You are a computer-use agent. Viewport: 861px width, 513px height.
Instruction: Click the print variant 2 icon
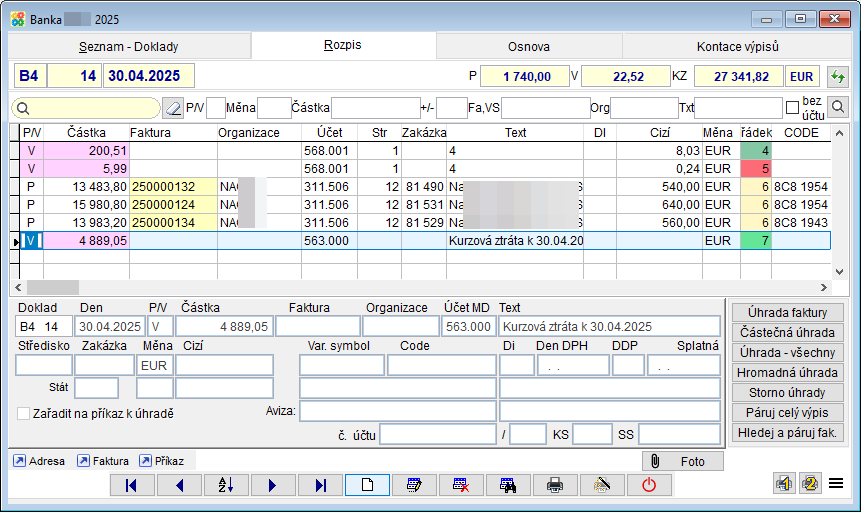(x=810, y=484)
